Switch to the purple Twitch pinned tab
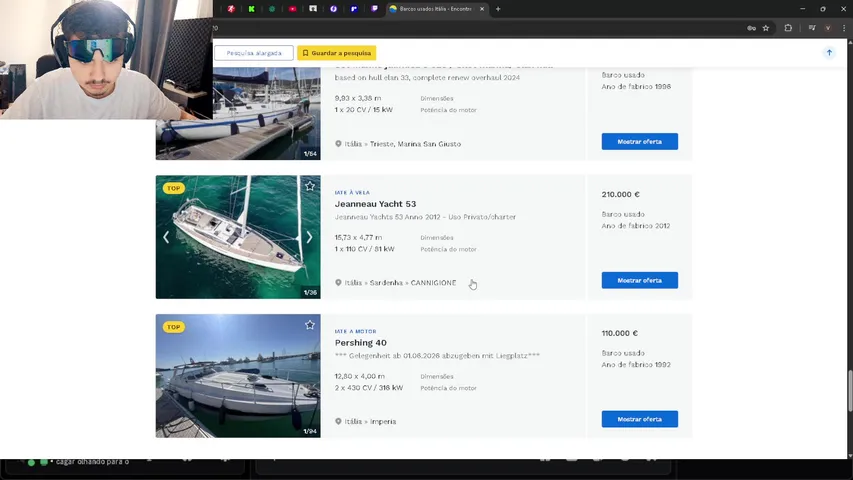 (x=374, y=9)
